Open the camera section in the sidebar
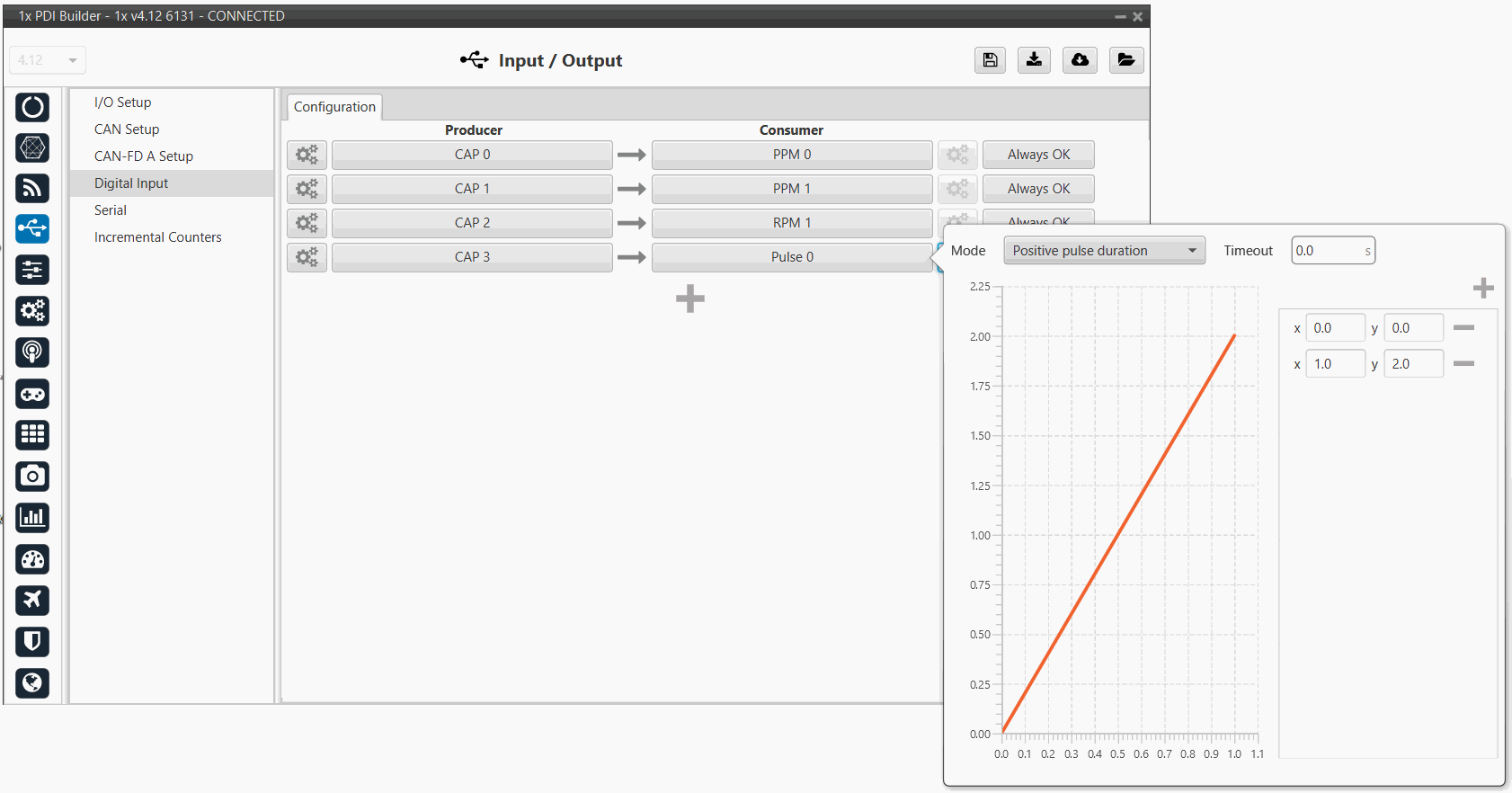 [32, 476]
